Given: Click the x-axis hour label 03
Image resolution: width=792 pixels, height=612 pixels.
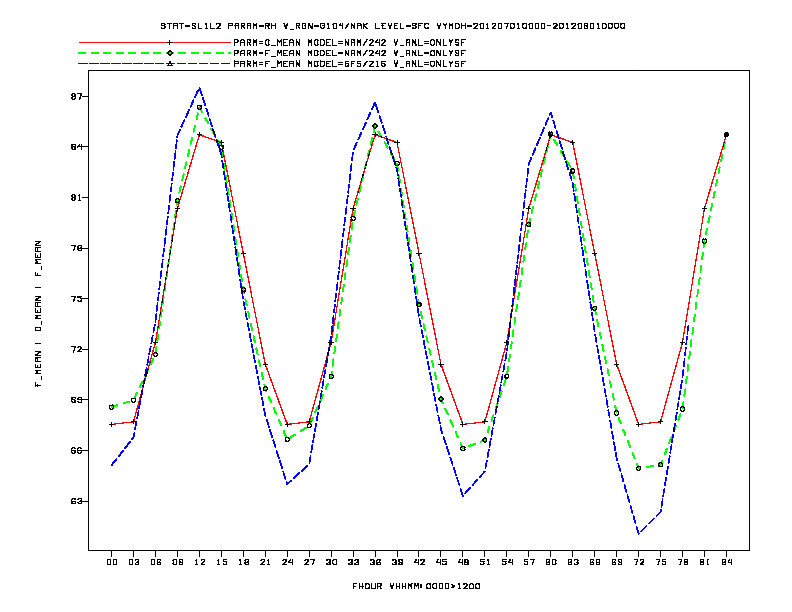Looking at the screenshot, I should click(133, 562).
